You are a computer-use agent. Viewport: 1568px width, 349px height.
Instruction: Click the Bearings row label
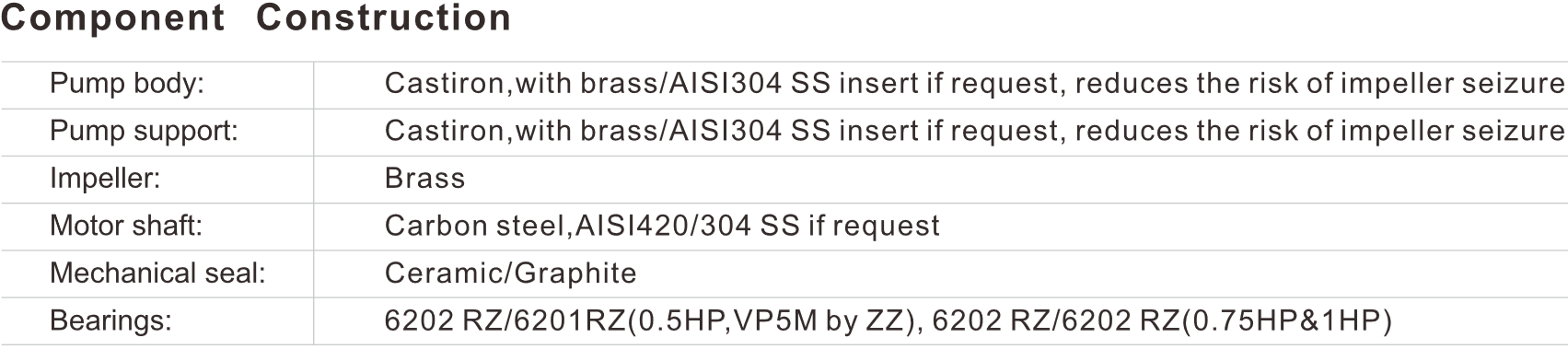tap(110, 320)
